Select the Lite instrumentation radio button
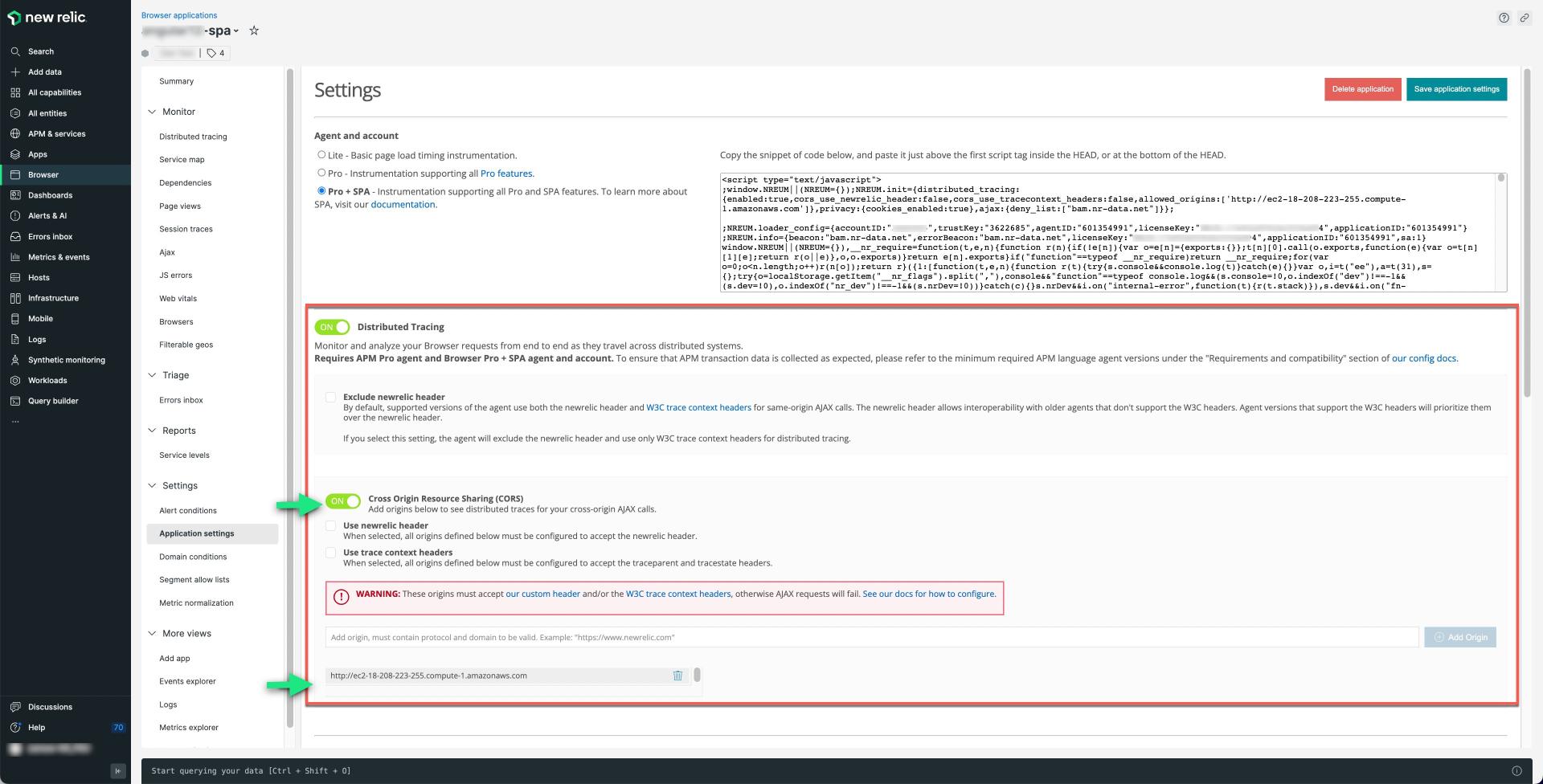The image size is (1543, 784). [x=321, y=154]
